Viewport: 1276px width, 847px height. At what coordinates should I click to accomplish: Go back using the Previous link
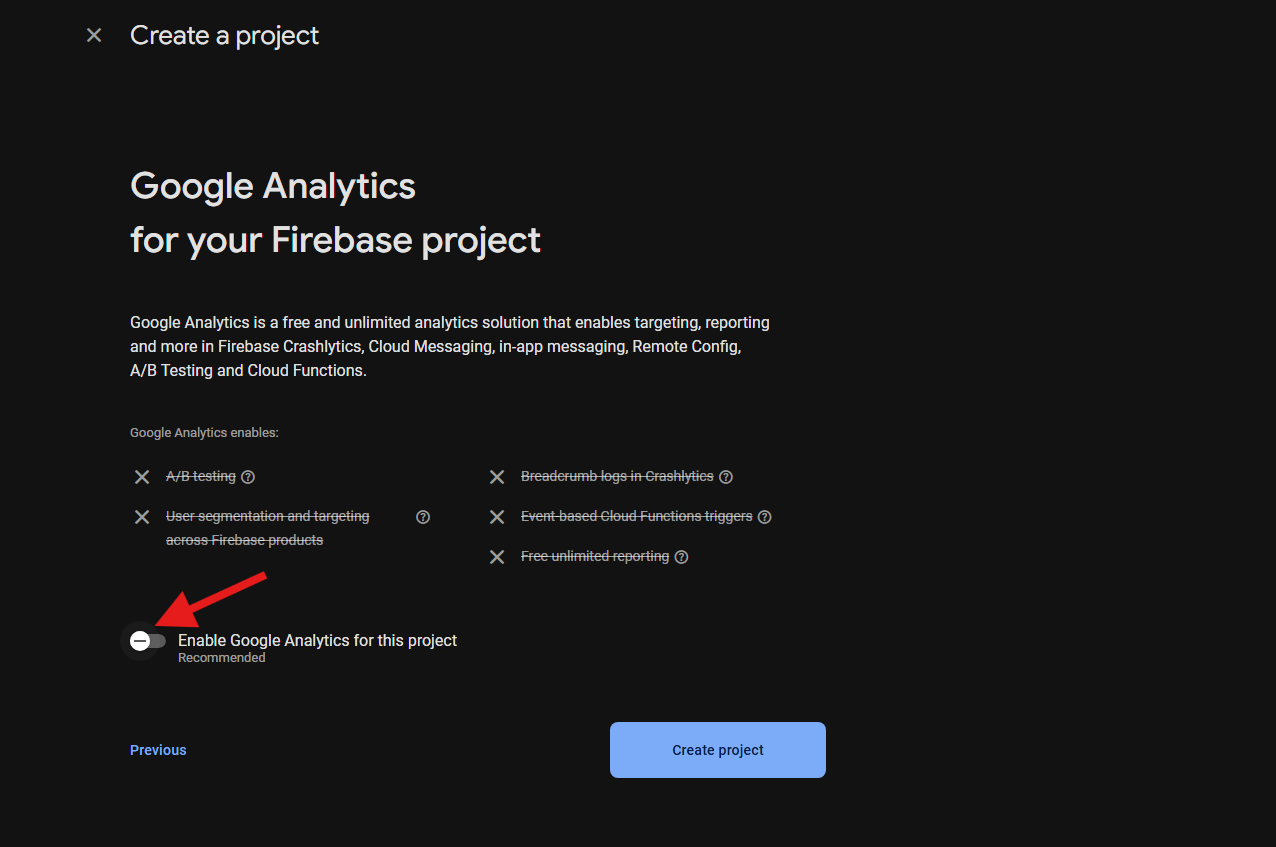point(158,750)
